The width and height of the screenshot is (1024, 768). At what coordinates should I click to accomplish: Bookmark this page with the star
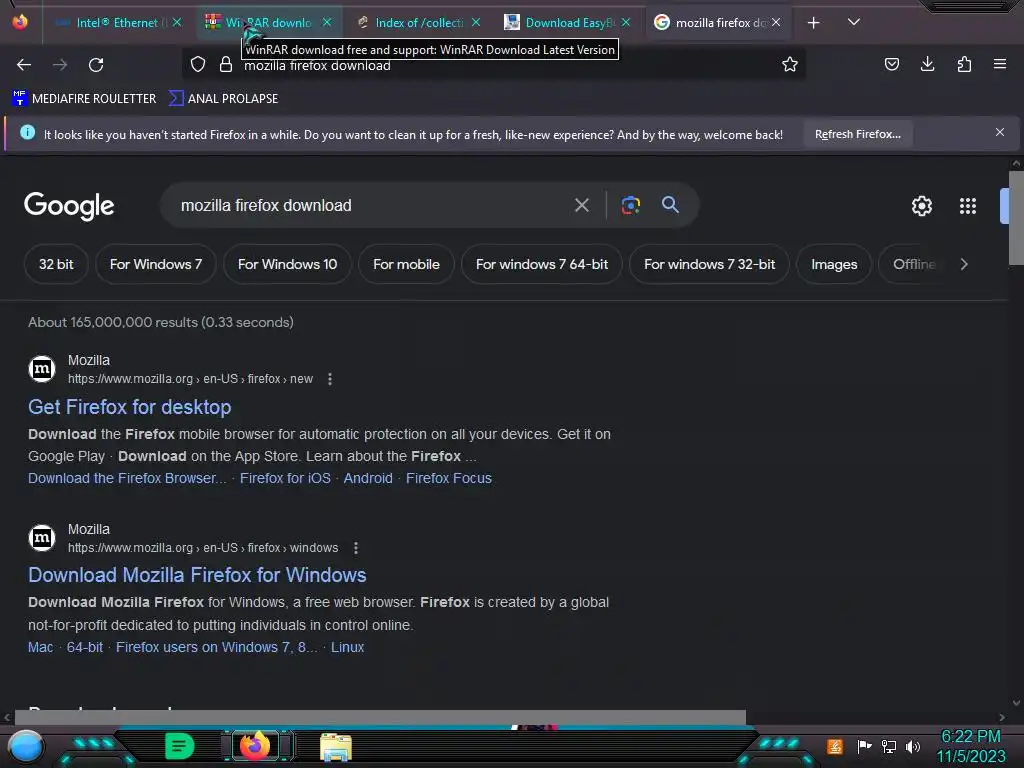(790, 64)
